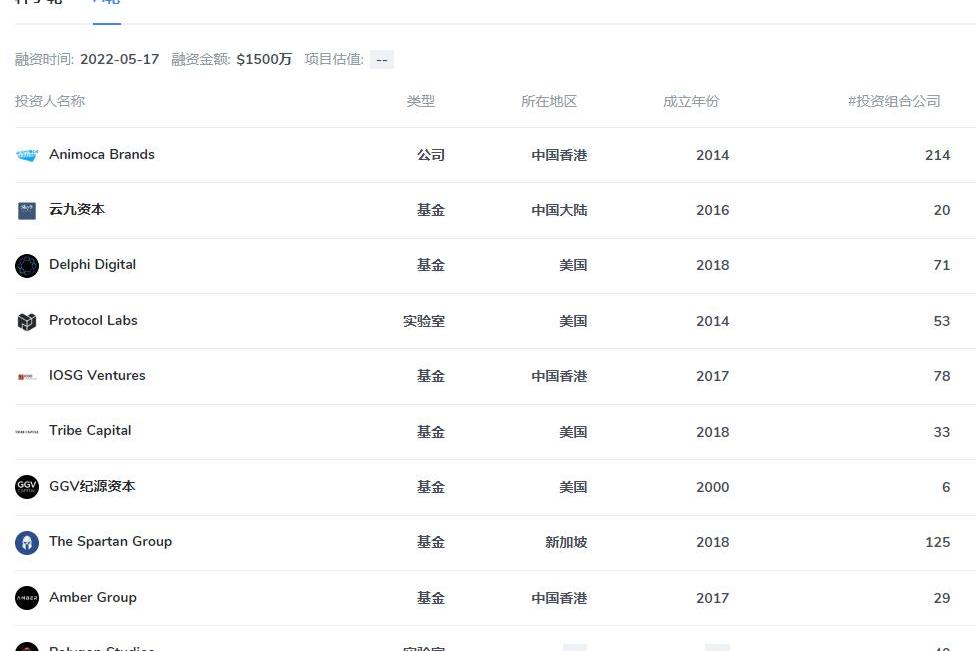
Task: Click the GGV Capital round logo
Action: coord(27,487)
